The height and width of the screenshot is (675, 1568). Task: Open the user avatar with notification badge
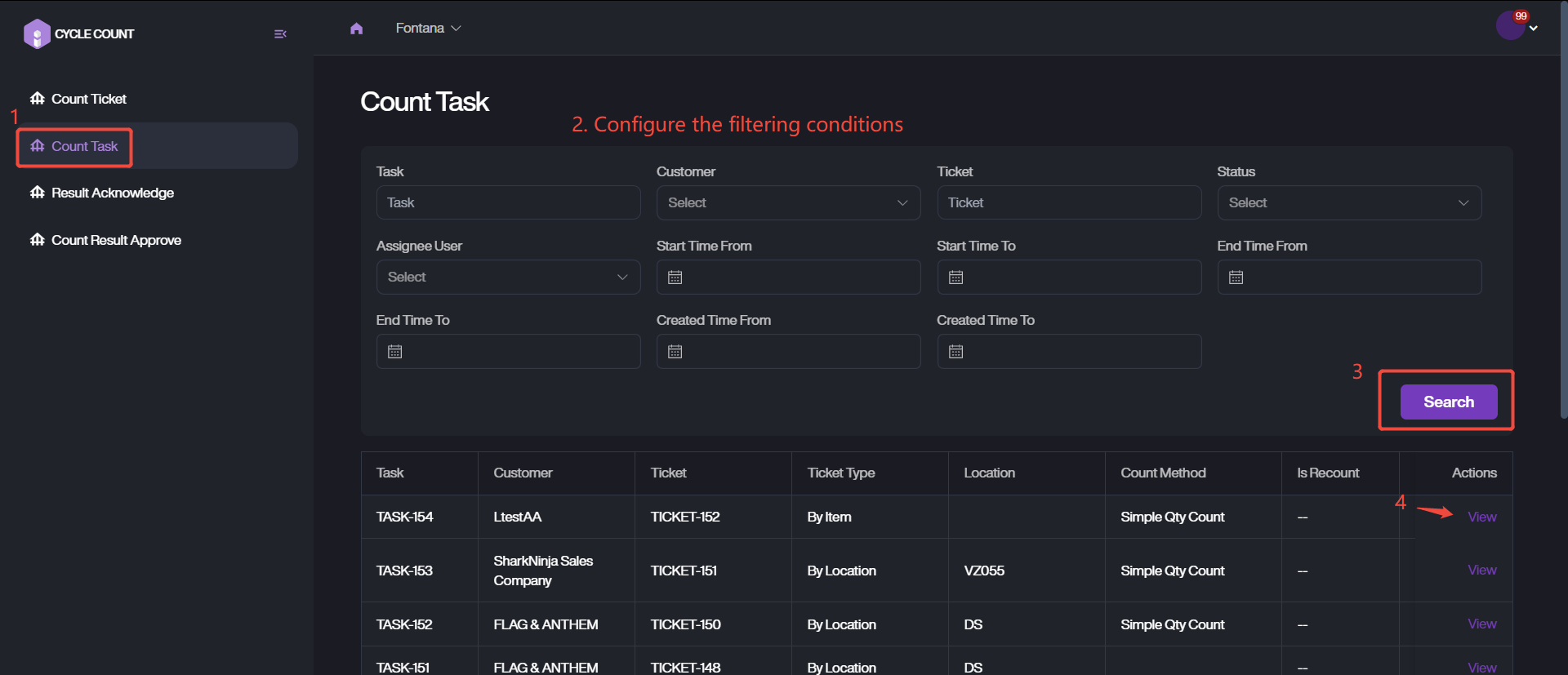(x=1511, y=26)
